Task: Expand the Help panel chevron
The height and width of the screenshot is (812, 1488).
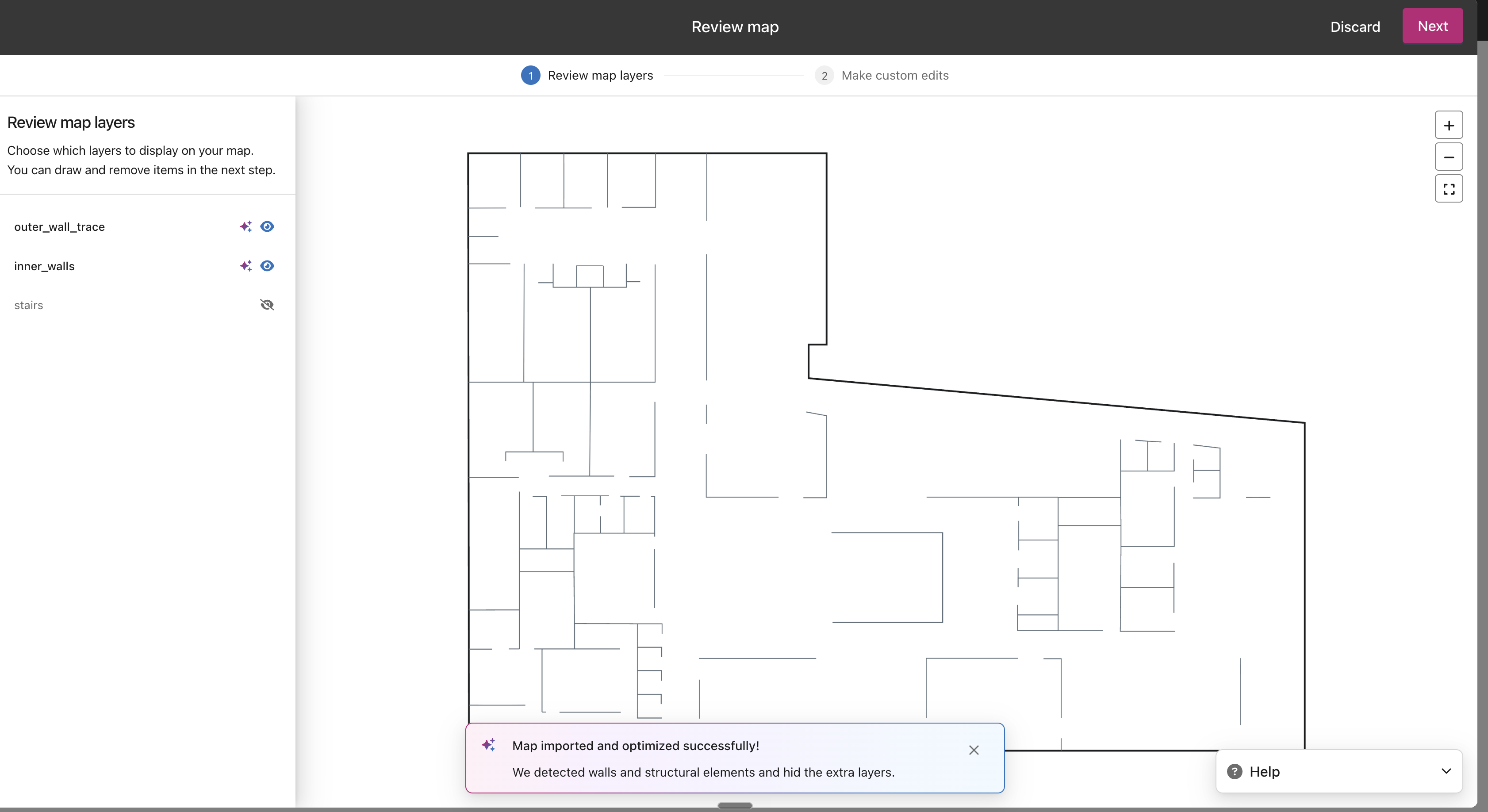Action: tap(1446, 771)
